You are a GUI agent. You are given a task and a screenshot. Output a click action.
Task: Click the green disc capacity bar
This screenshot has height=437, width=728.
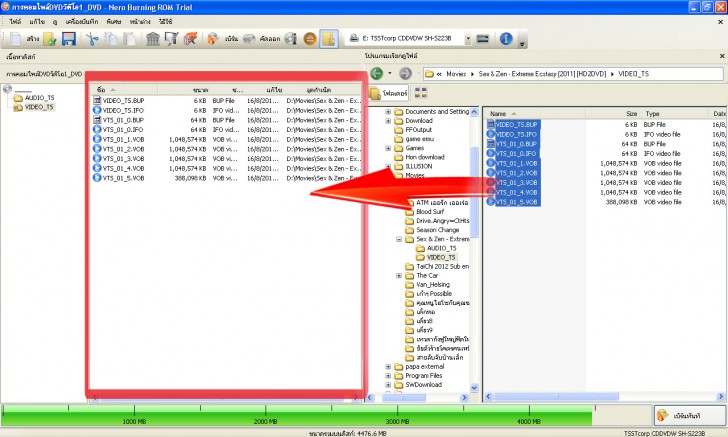[297, 415]
